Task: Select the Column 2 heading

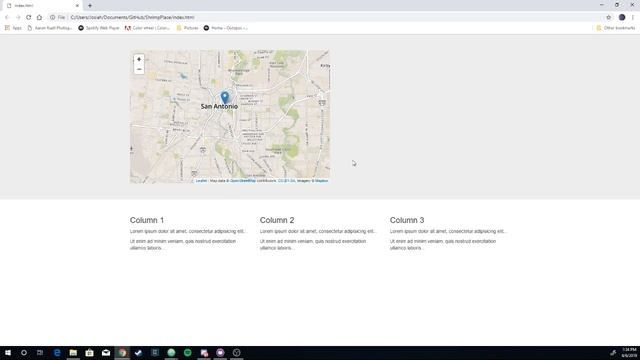Action: (x=277, y=220)
